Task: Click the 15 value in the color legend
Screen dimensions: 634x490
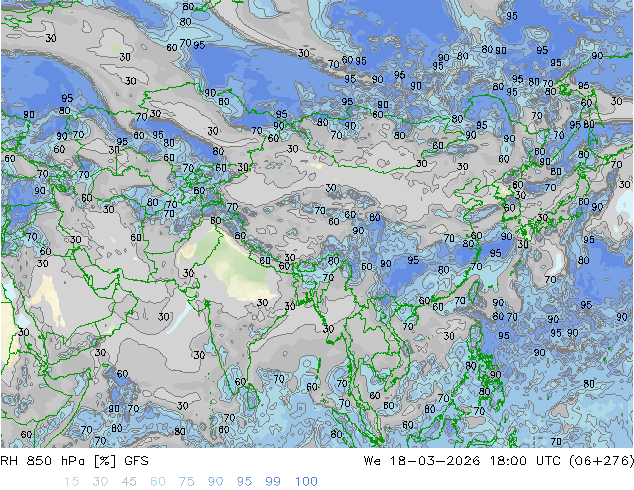Action: 71,482
